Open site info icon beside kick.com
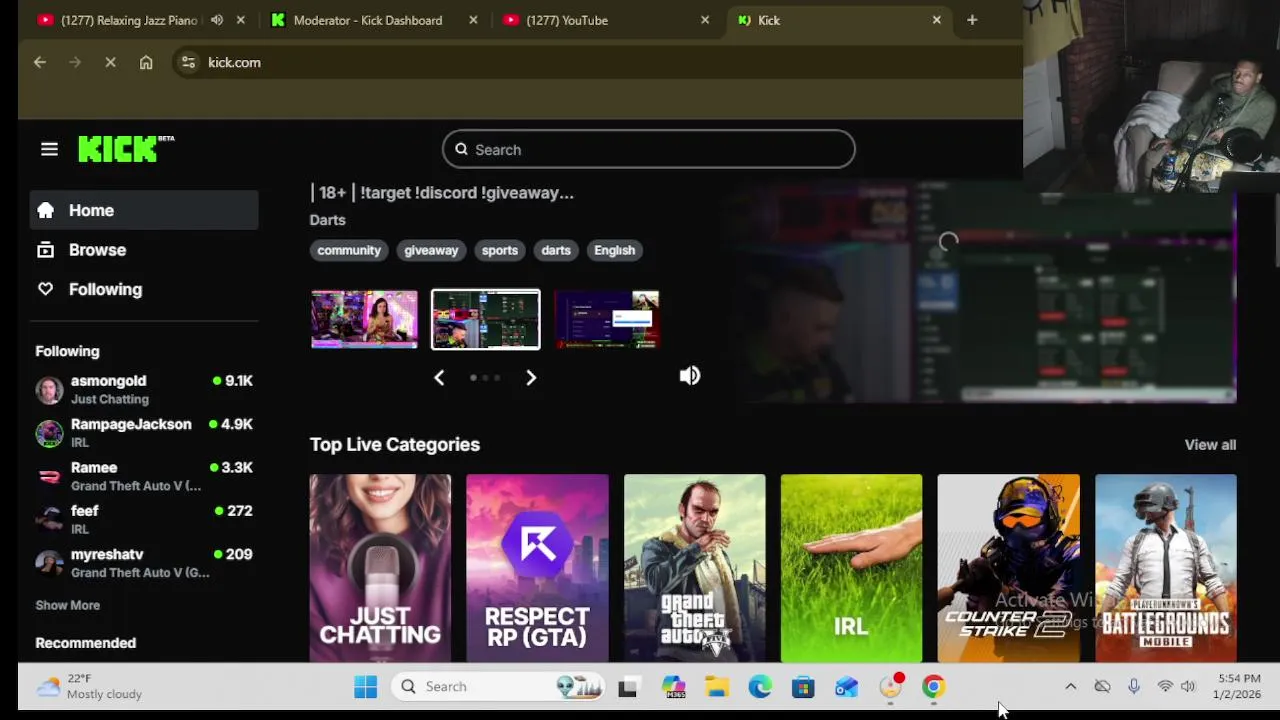Screen dimensions: 1280x720 [x=188, y=62]
